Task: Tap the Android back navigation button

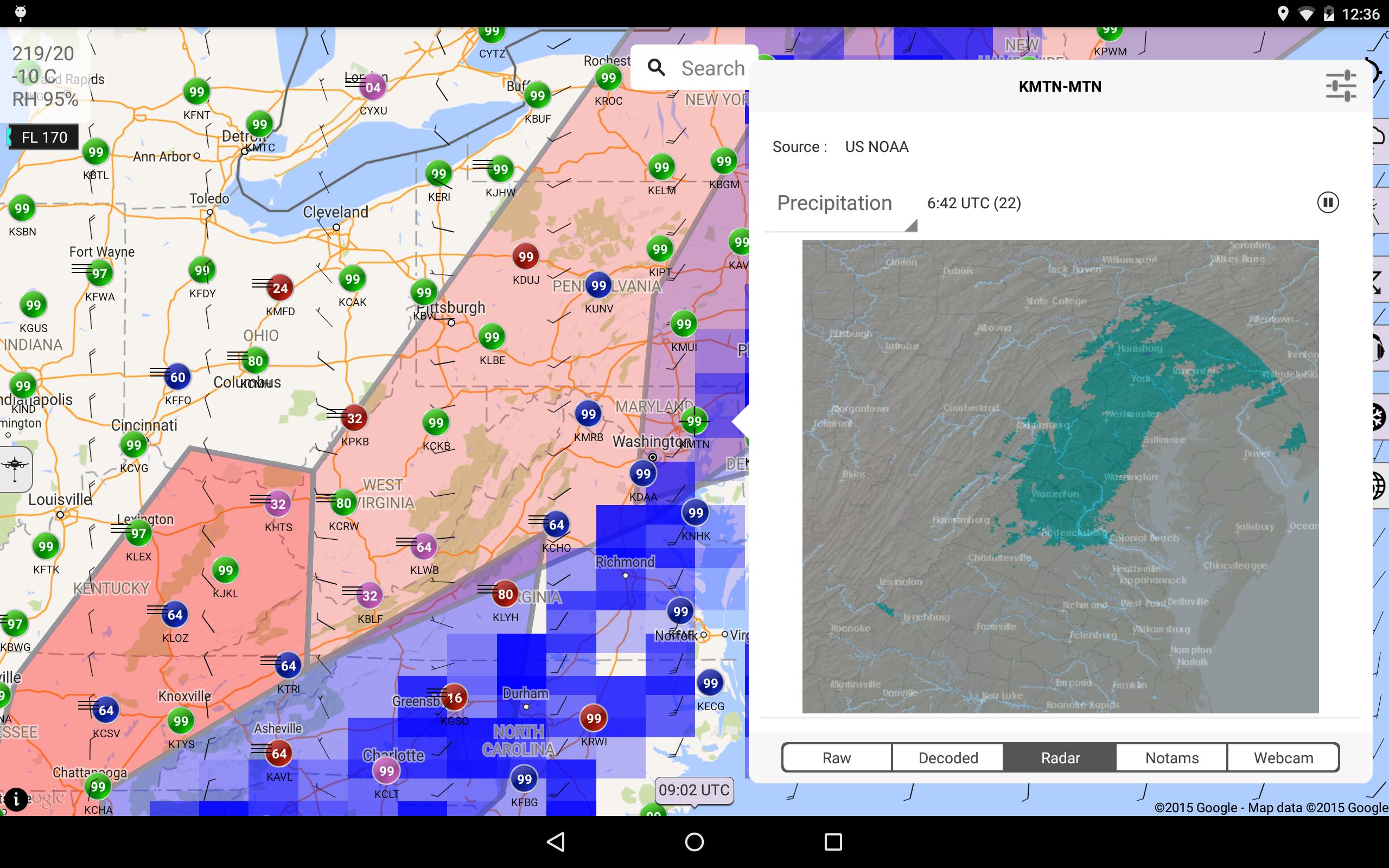Action: coord(556,841)
